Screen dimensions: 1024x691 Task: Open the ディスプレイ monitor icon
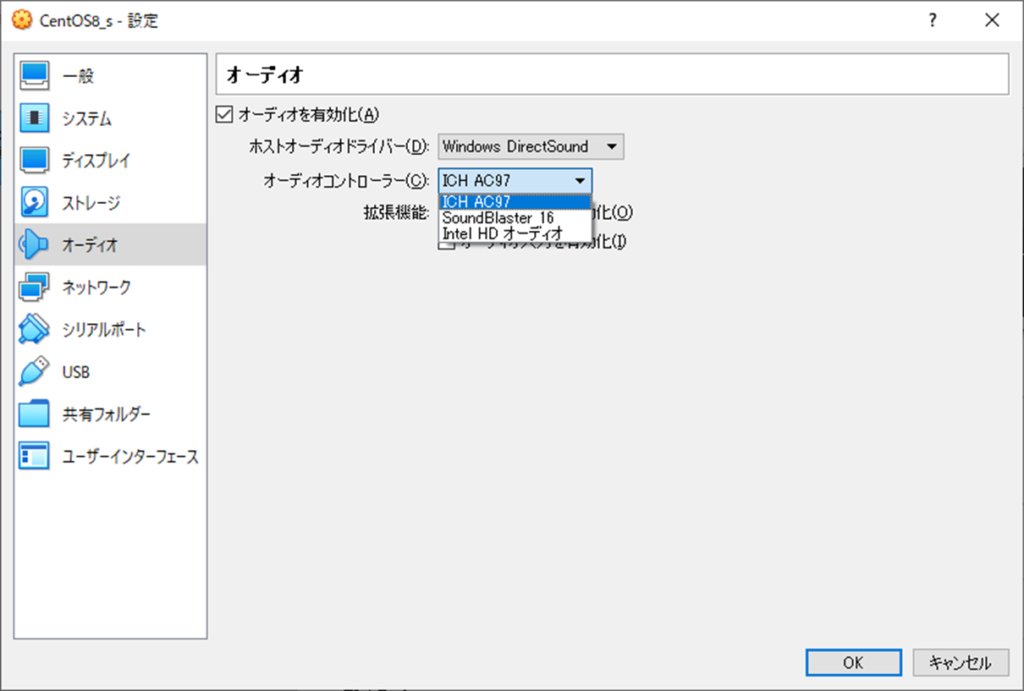[34, 161]
